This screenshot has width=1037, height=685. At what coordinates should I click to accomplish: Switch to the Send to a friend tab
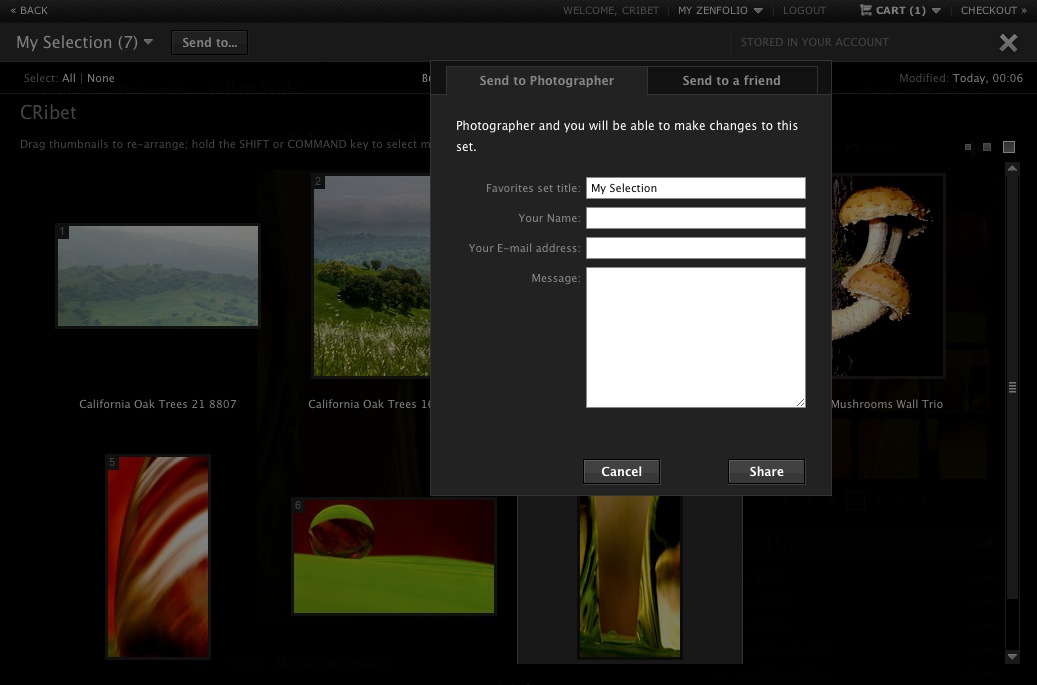[x=732, y=80]
